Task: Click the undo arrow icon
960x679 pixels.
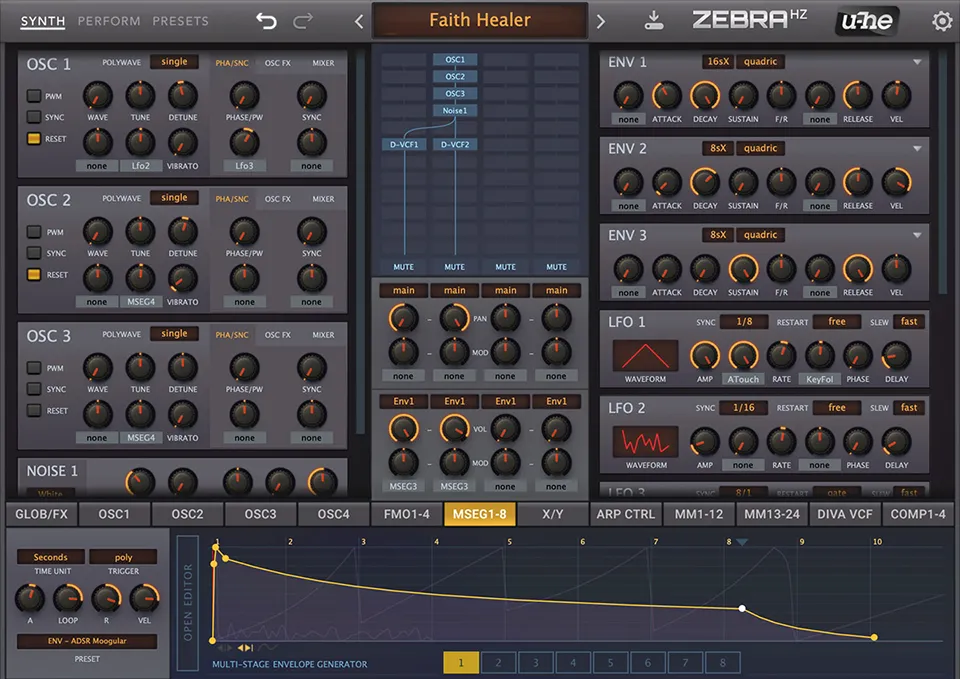Action: (266, 20)
